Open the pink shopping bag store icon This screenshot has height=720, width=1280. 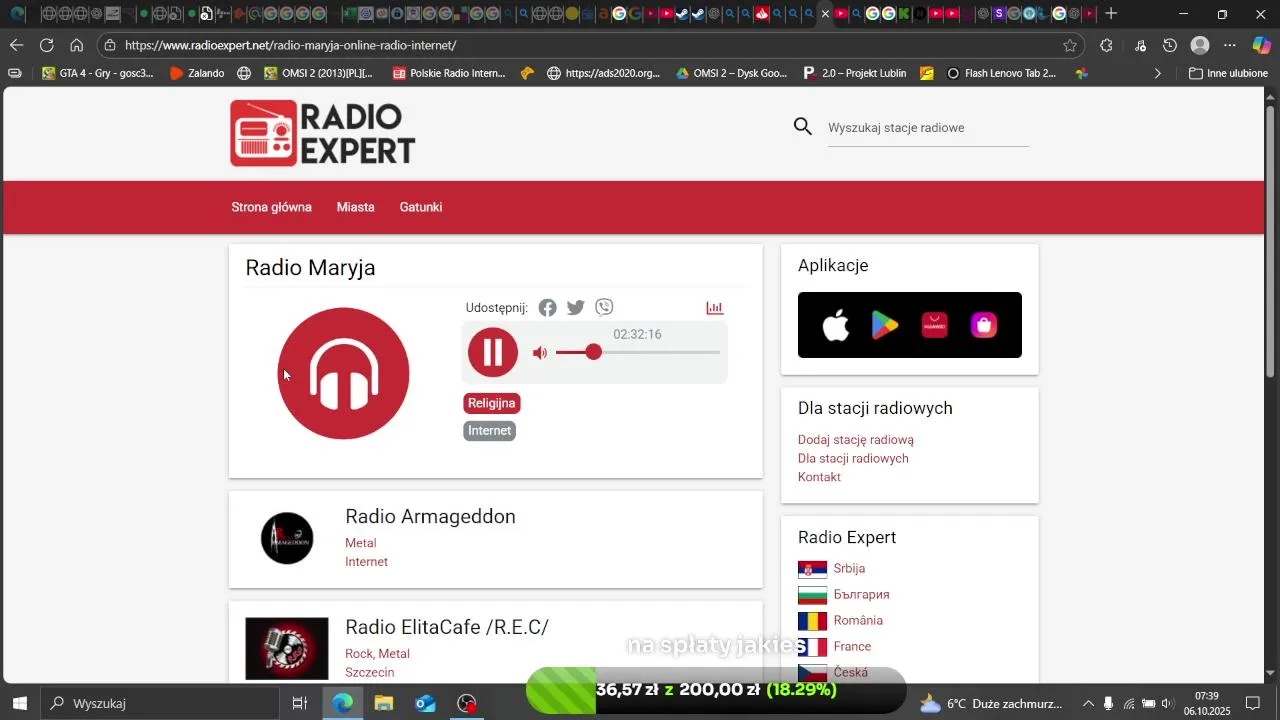[x=984, y=325]
